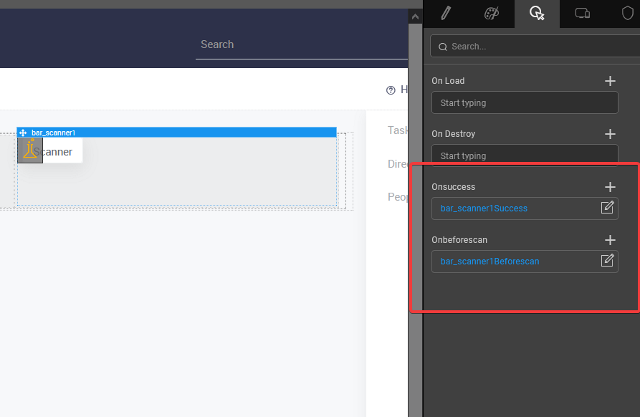The height and width of the screenshot is (417, 640).
Task: Focus the On Destroy input field
Action: tap(524, 156)
